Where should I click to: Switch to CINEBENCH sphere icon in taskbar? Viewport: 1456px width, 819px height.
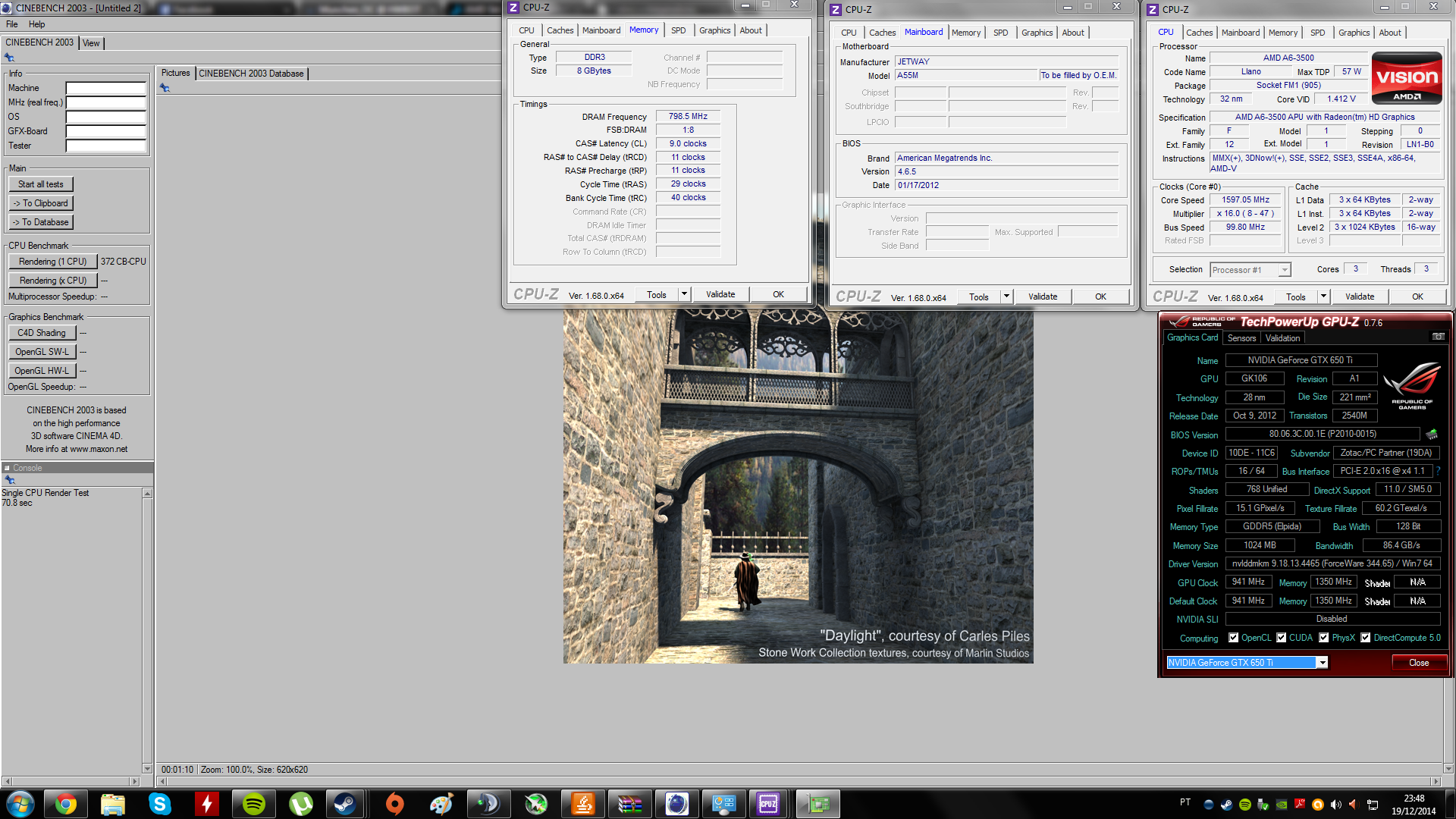[x=677, y=804]
